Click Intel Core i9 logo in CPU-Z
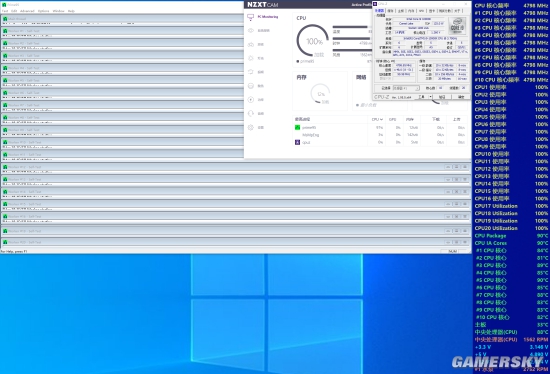550x374 pixels. [x=457, y=26]
